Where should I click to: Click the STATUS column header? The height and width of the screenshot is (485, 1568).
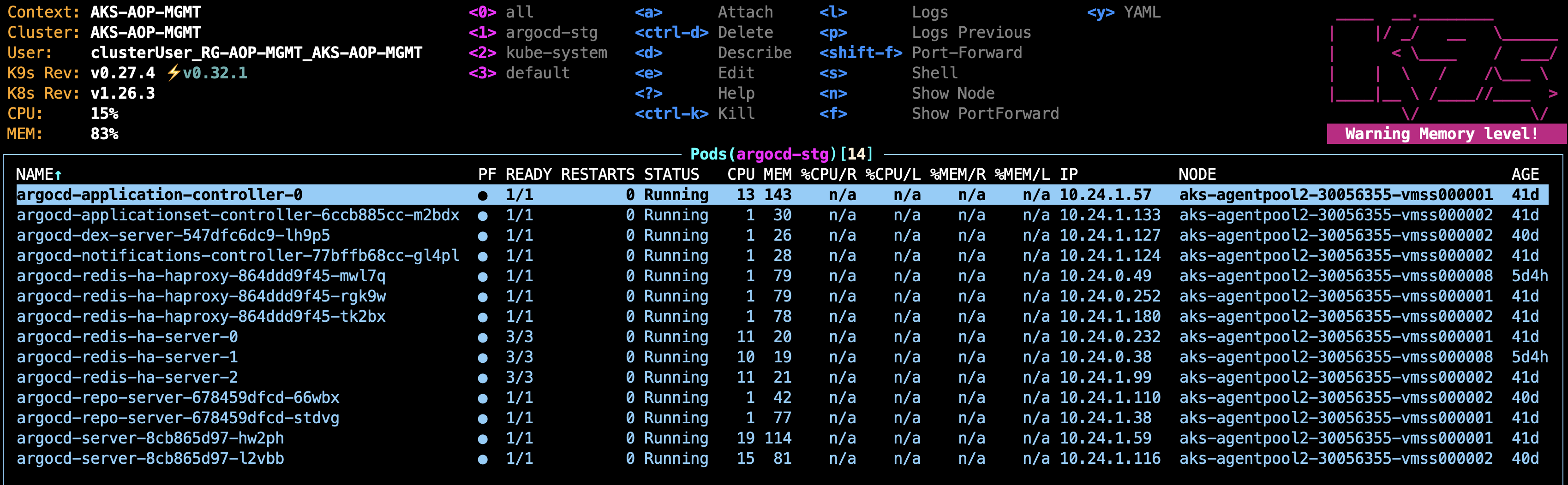671,174
